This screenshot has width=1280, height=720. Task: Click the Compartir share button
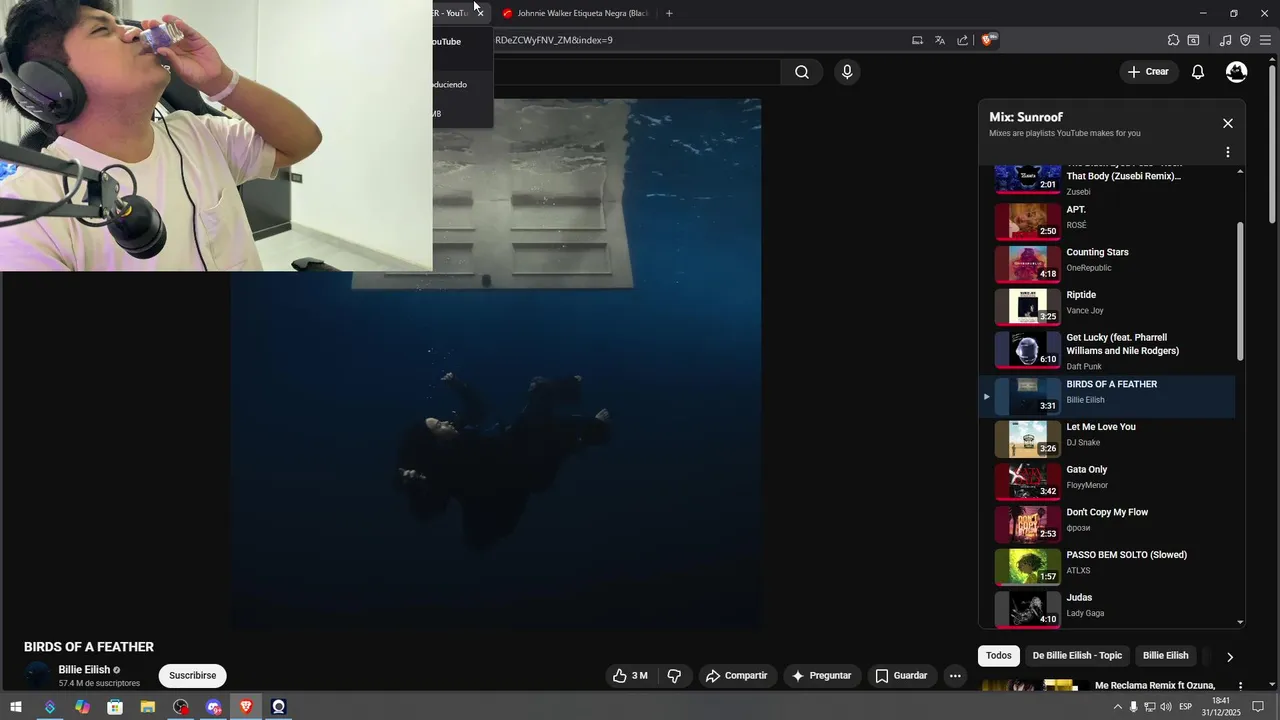pos(737,676)
